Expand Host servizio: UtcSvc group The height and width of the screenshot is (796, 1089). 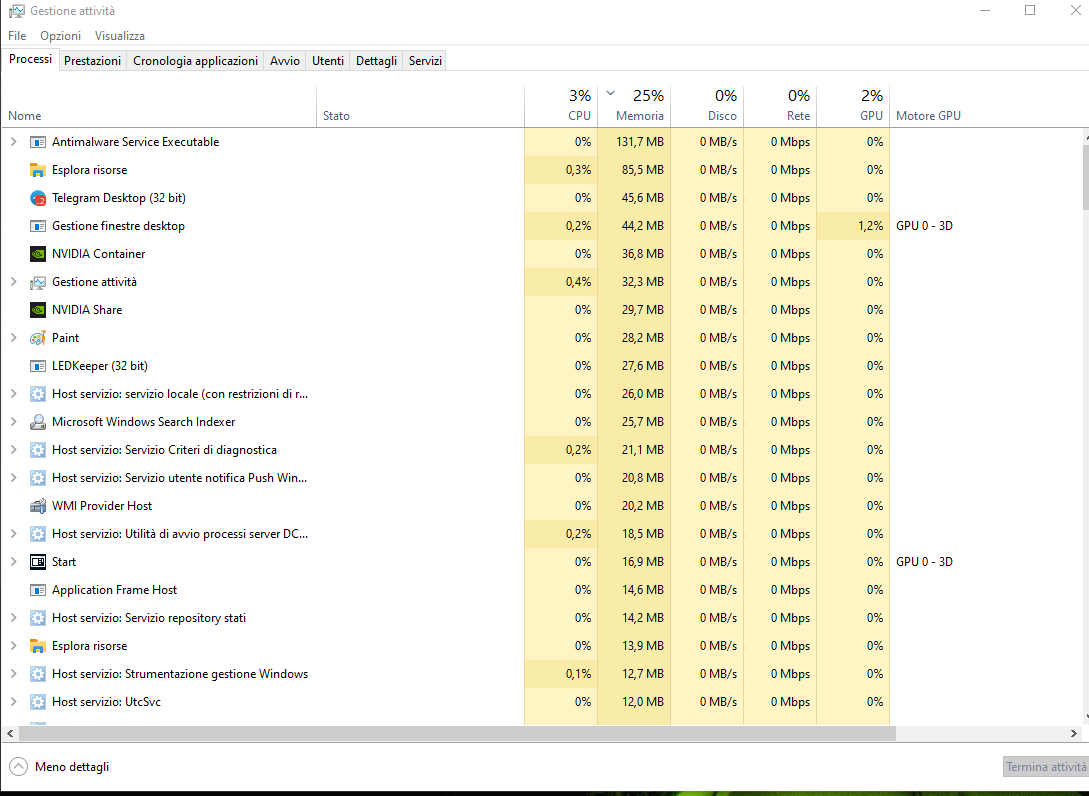(x=13, y=702)
